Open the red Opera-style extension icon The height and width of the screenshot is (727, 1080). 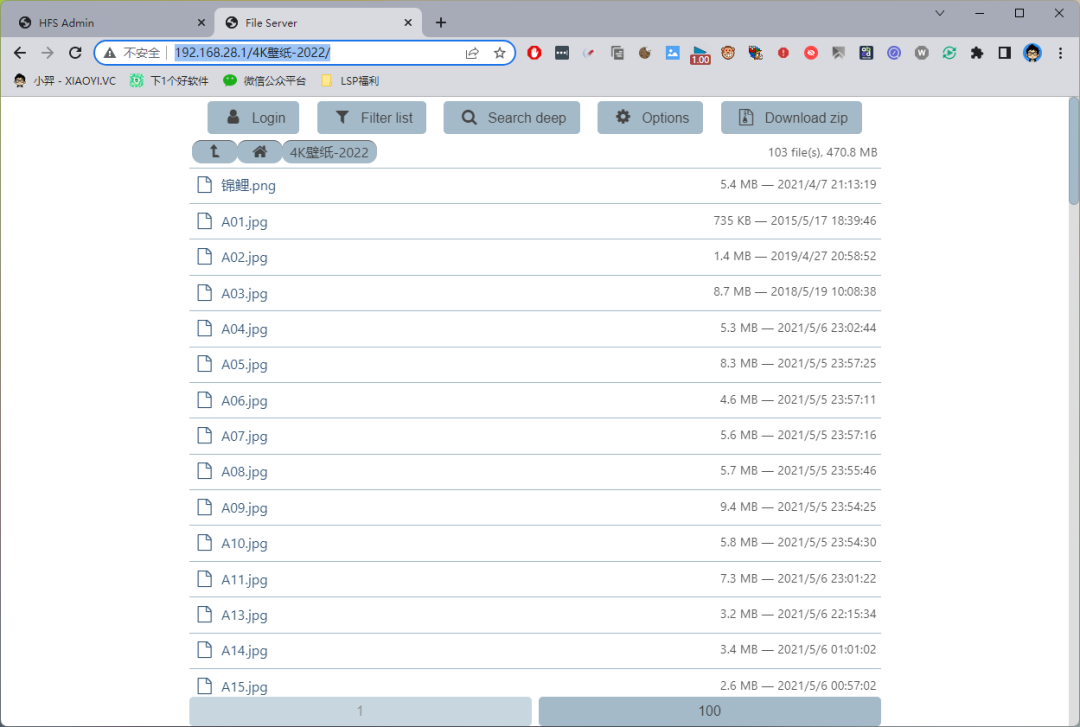[x=534, y=53]
